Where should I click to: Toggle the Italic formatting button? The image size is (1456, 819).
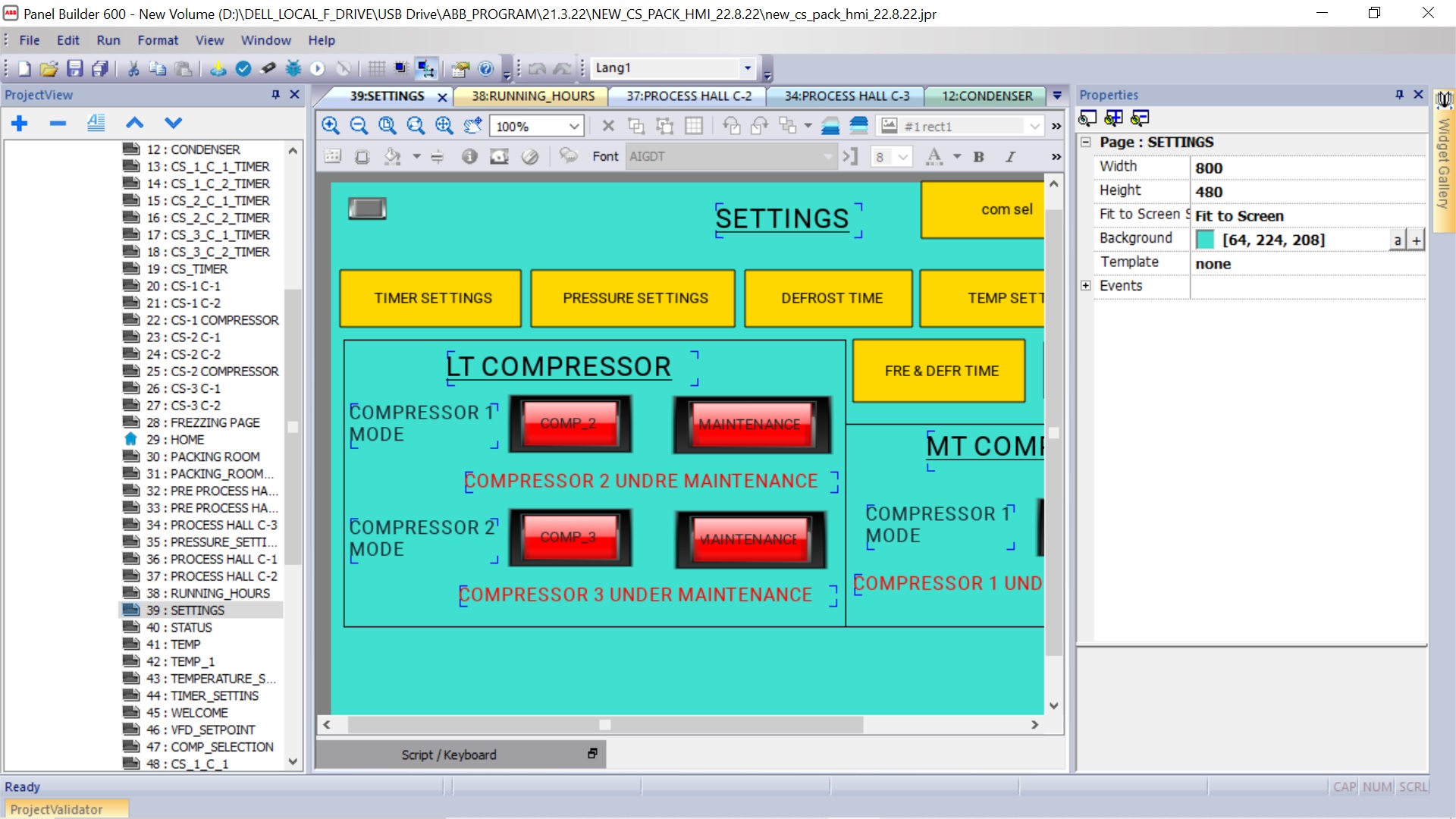[1010, 157]
